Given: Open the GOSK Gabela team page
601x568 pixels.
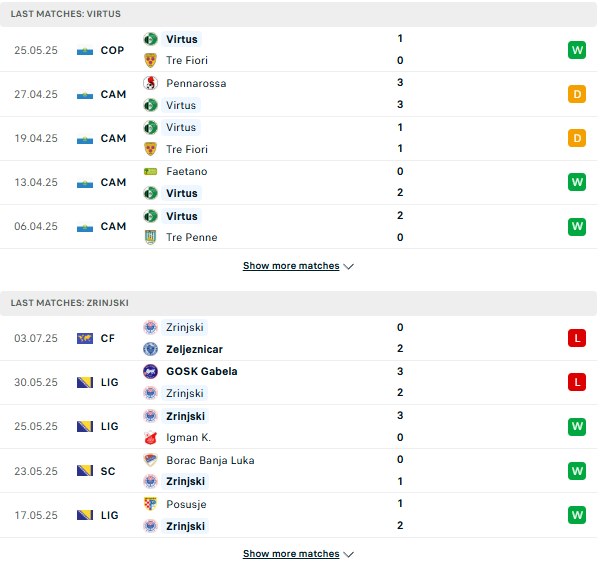Looking at the screenshot, I should pos(202,371).
